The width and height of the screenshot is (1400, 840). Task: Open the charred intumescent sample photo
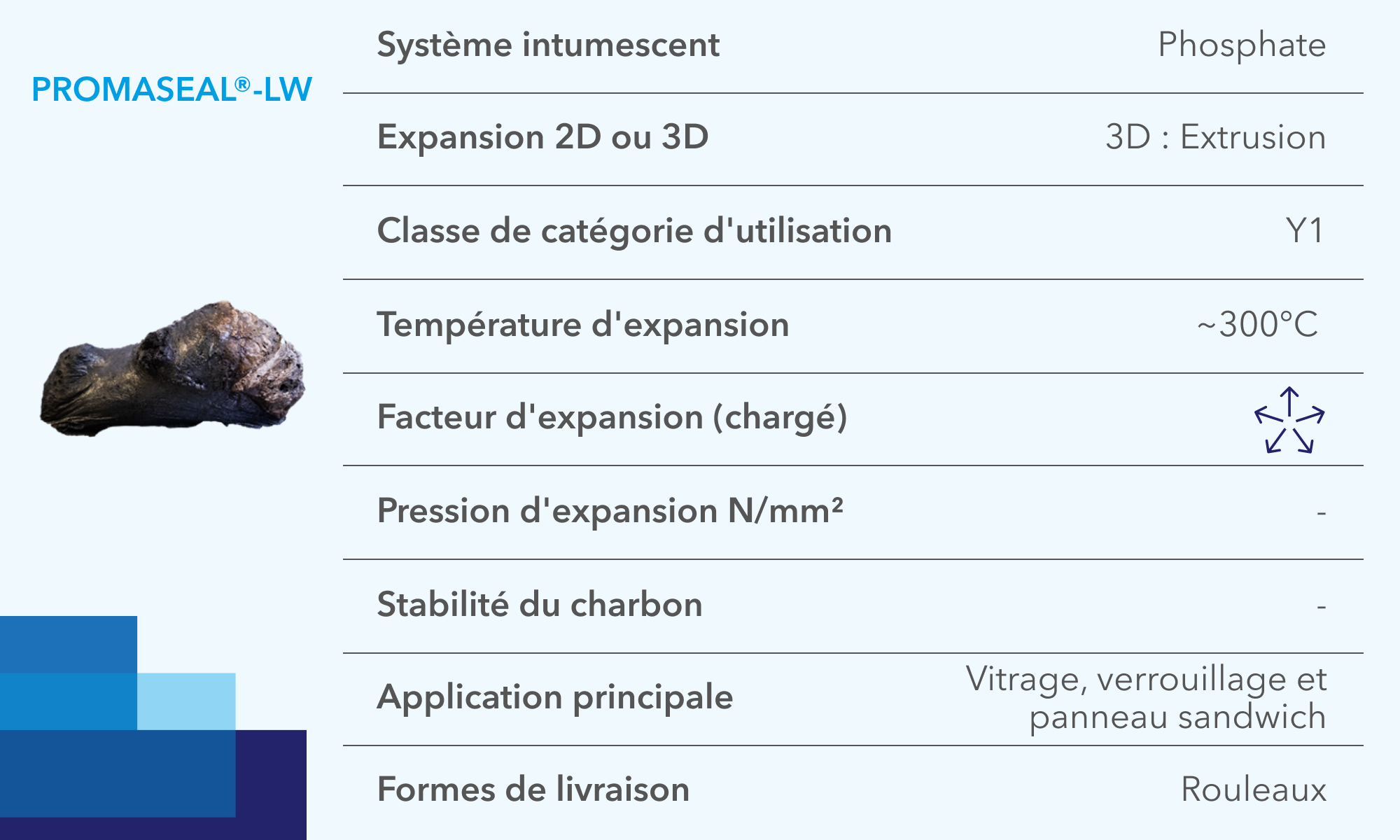coord(173,369)
